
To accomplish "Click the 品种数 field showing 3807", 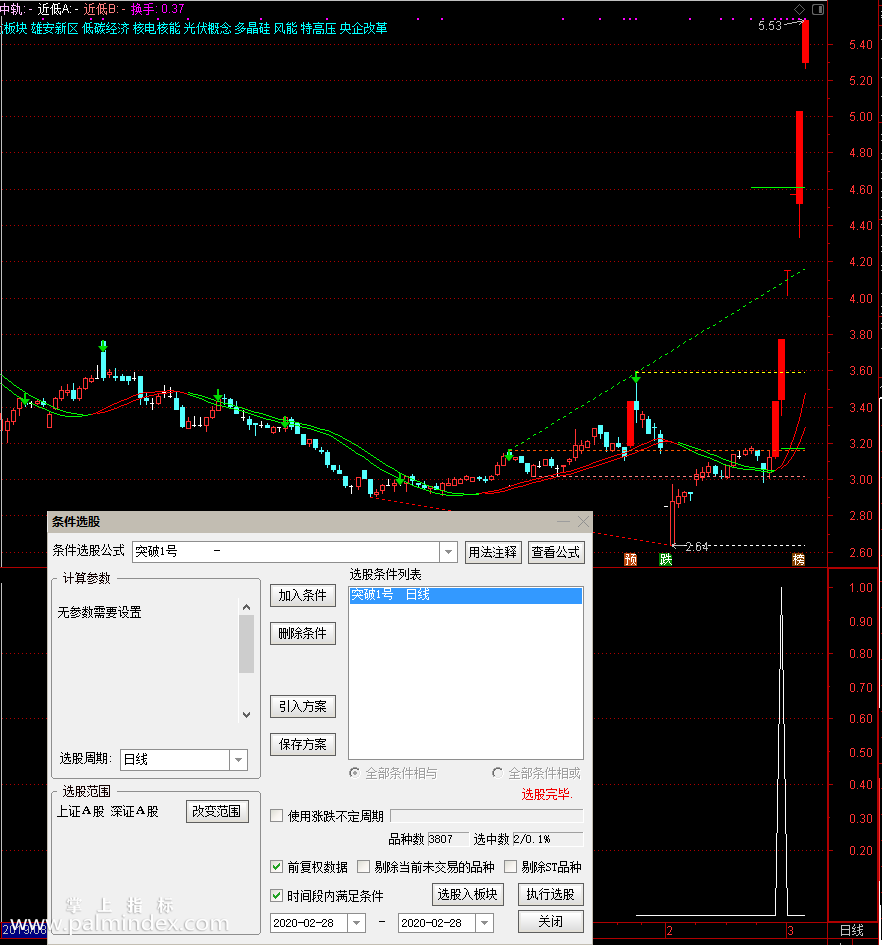I will point(448,839).
